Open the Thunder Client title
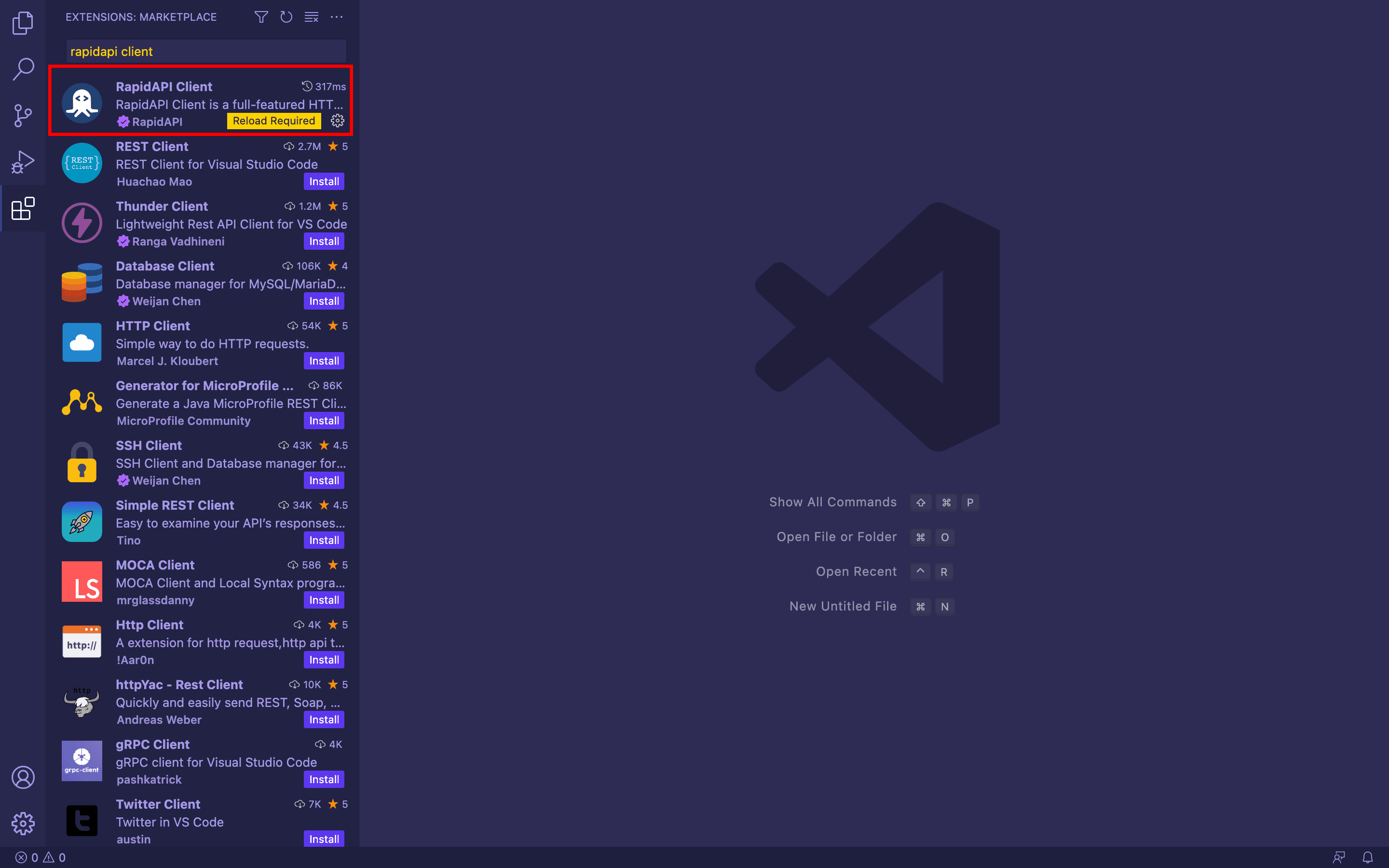 162,206
